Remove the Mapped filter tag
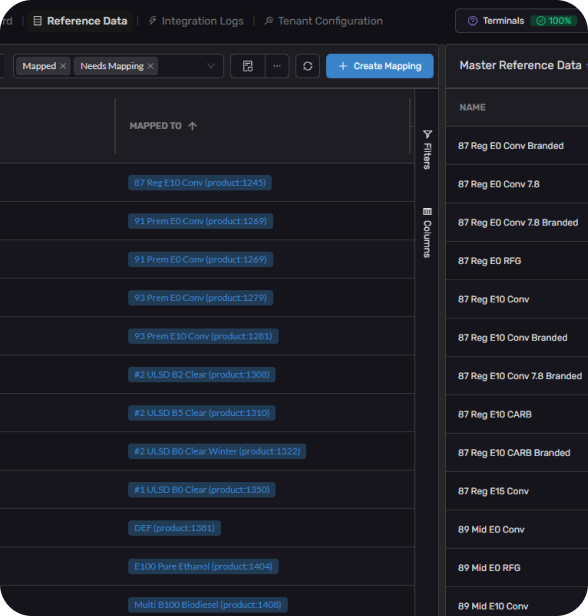The width and height of the screenshot is (588, 616). coord(63,66)
